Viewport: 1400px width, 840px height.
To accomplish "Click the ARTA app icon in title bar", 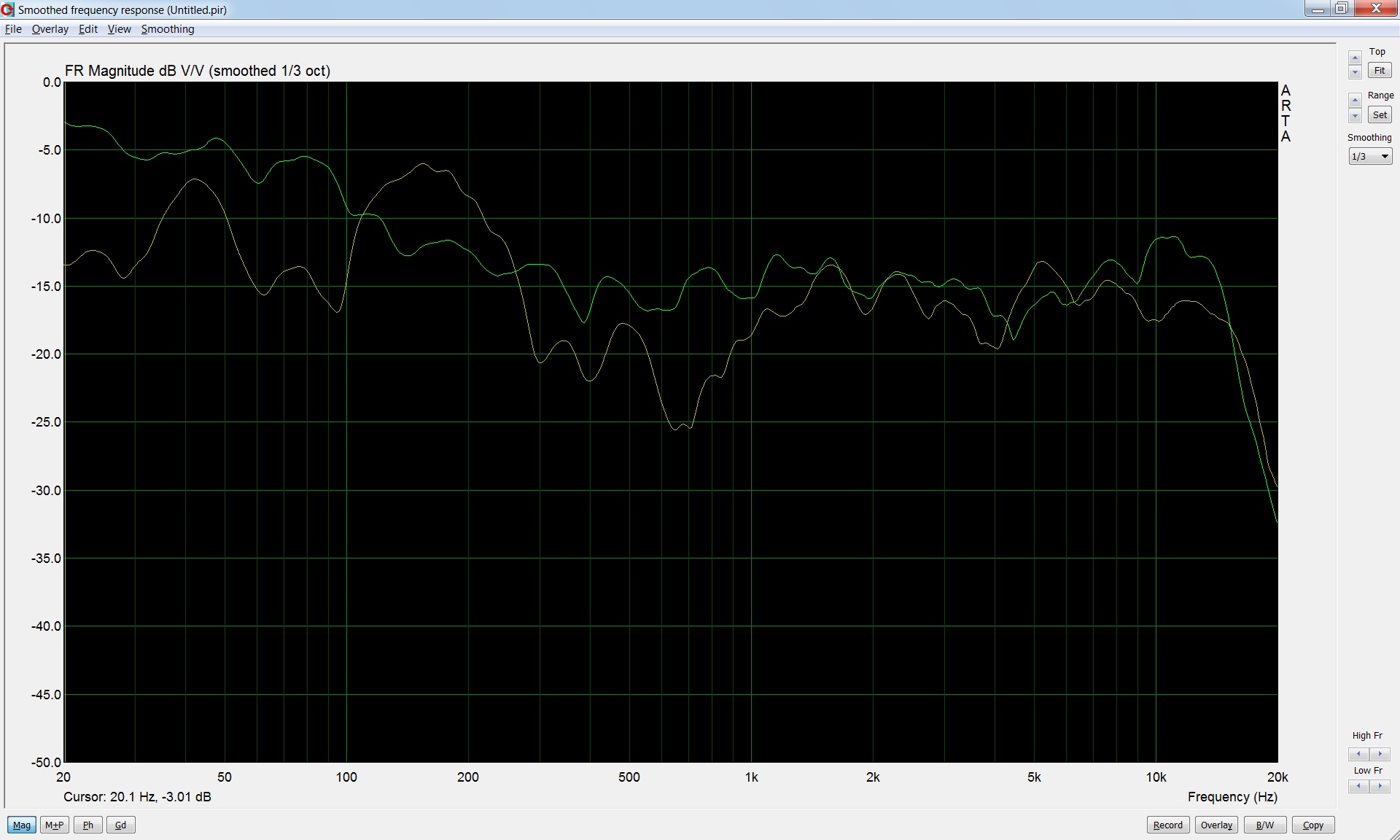I will 7,9.
